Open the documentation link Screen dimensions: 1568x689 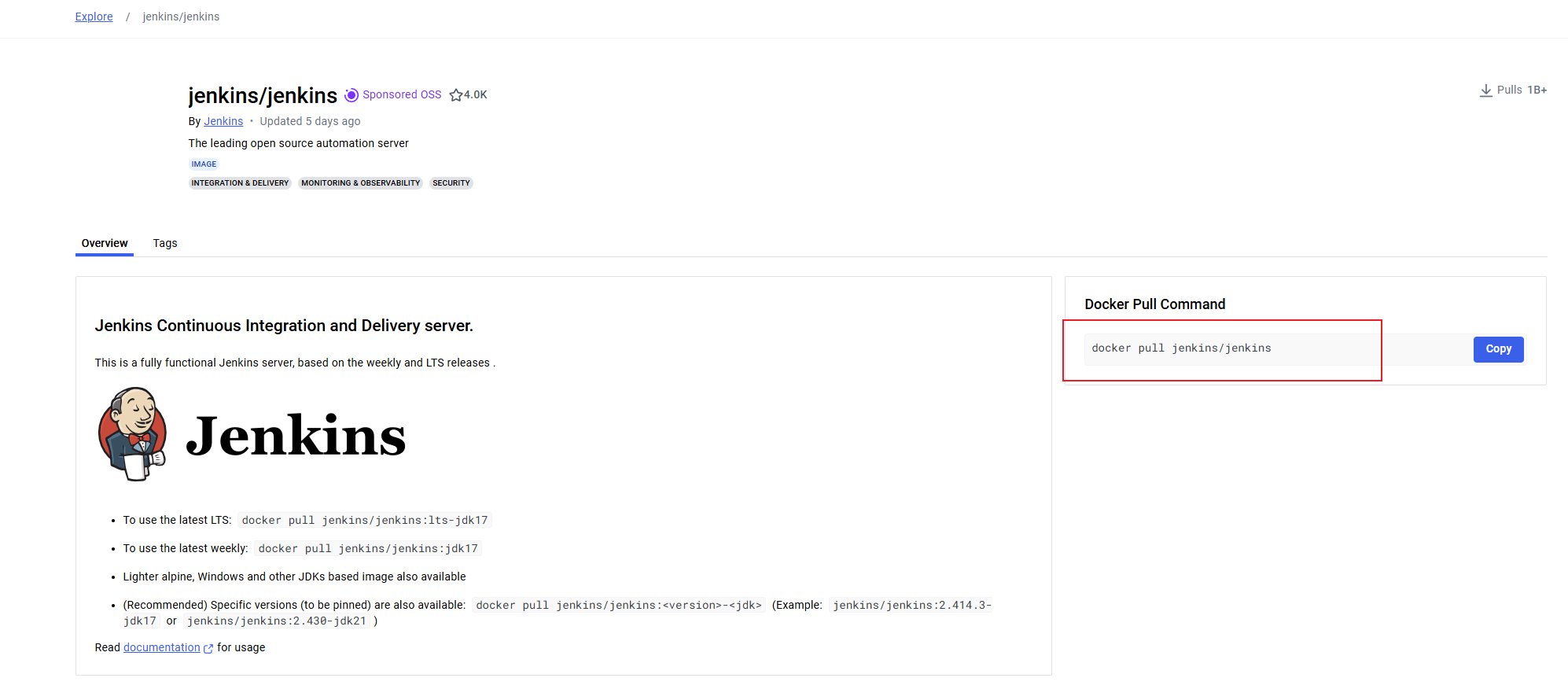(162, 647)
